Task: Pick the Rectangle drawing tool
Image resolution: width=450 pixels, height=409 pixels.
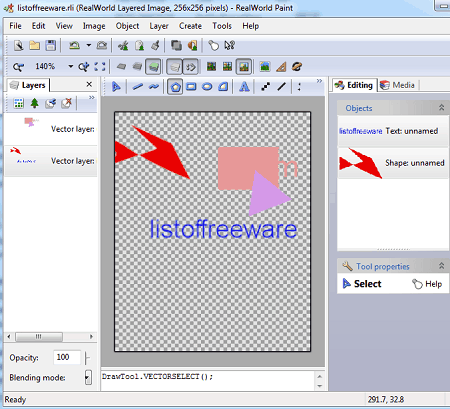Action: 191,87
